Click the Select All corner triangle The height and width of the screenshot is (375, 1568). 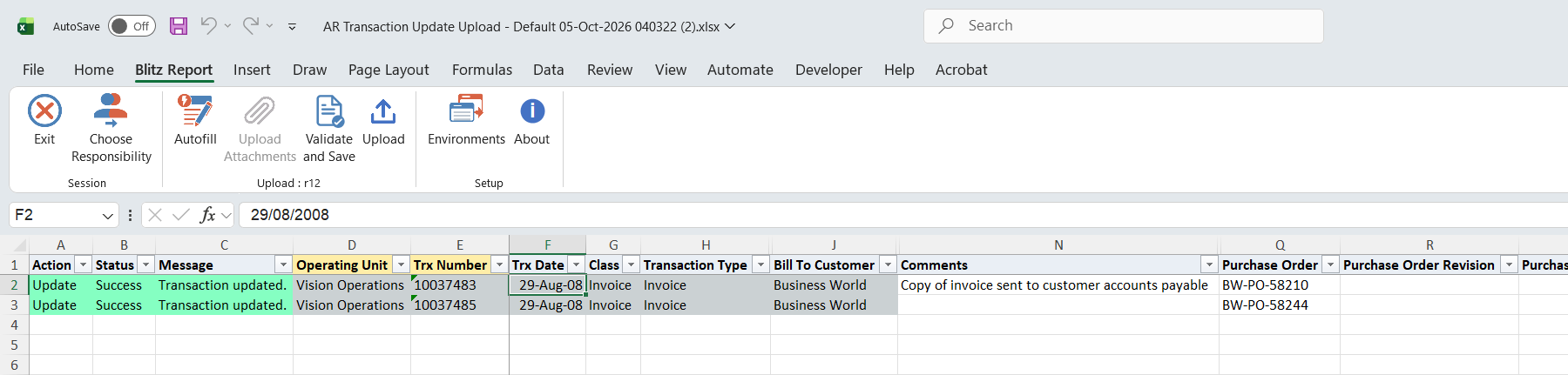[19, 245]
